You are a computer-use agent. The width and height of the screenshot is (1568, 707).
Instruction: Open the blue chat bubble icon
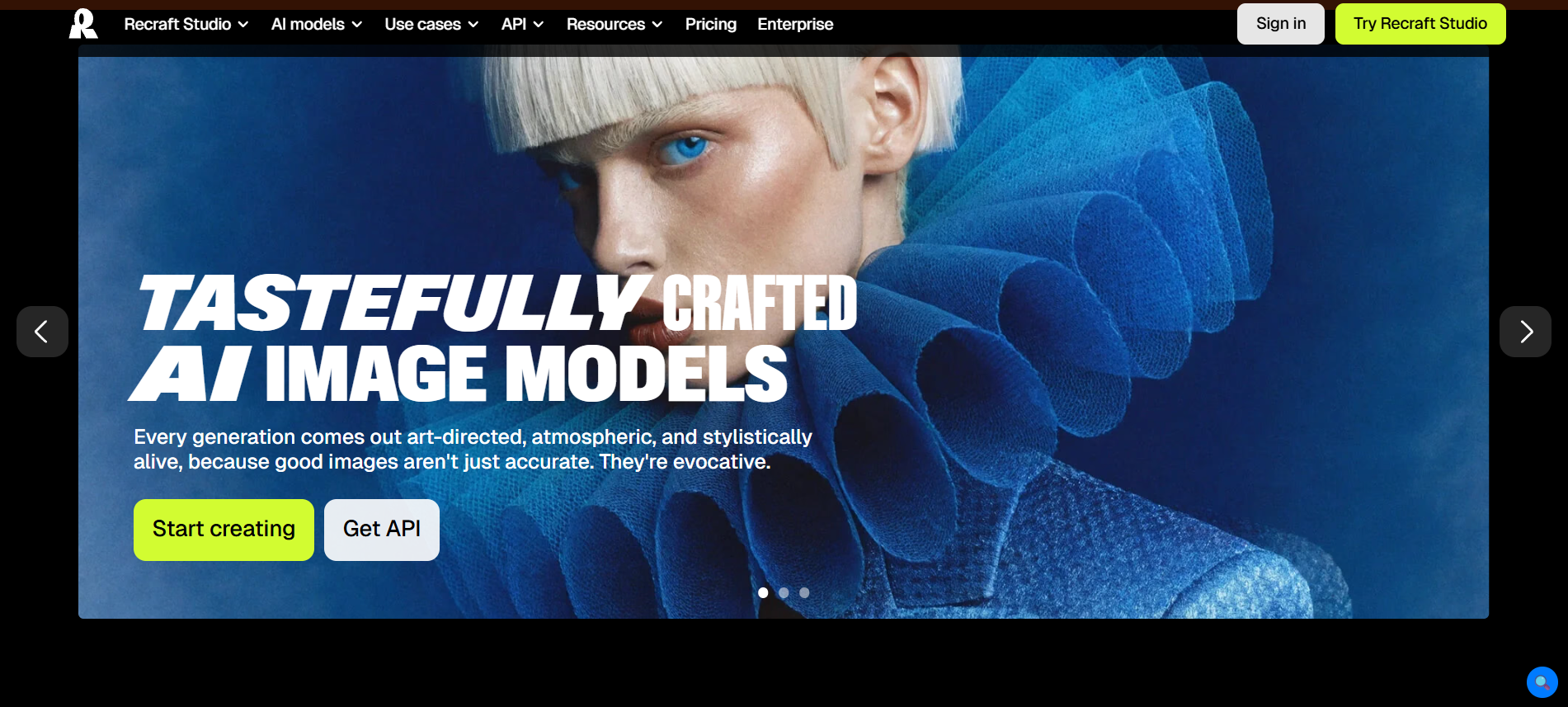click(1542, 682)
